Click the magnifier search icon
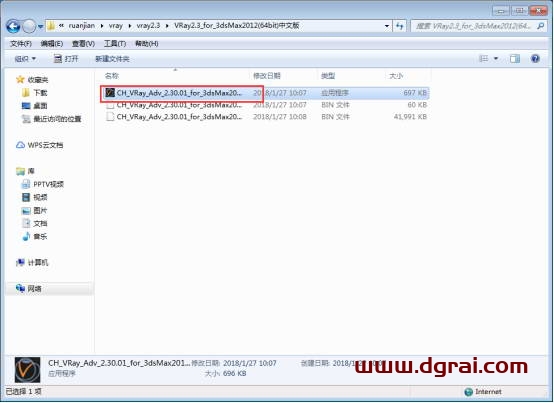The image size is (554, 403). [540, 26]
